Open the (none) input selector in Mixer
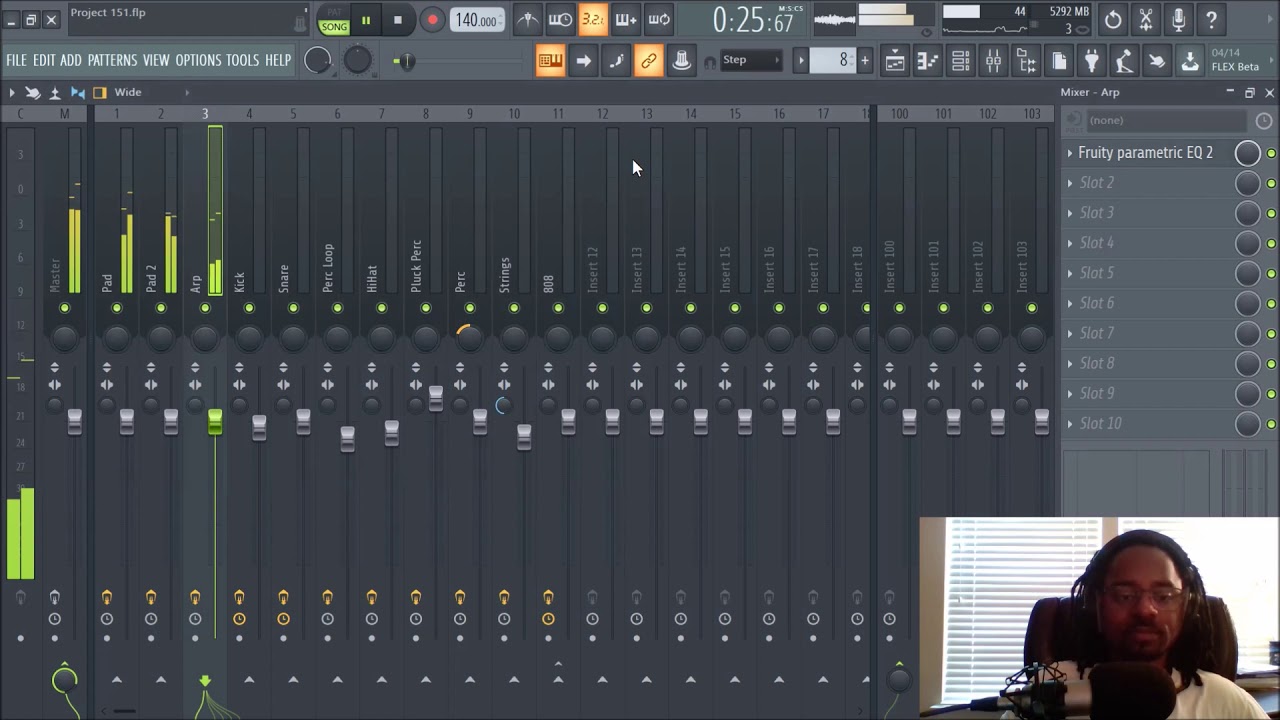This screenshot has height=720, width=1280. point(1165,120)
